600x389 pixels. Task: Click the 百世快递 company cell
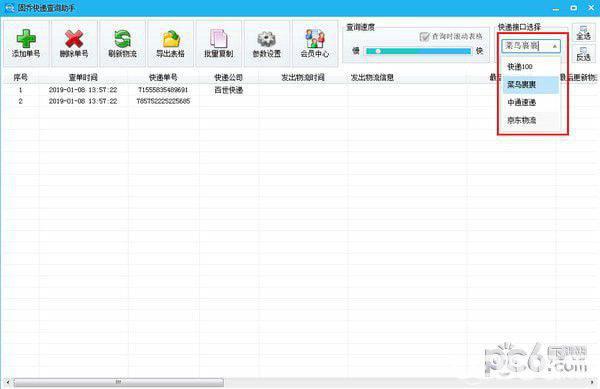pyautogui.click(x=228, y=90)
